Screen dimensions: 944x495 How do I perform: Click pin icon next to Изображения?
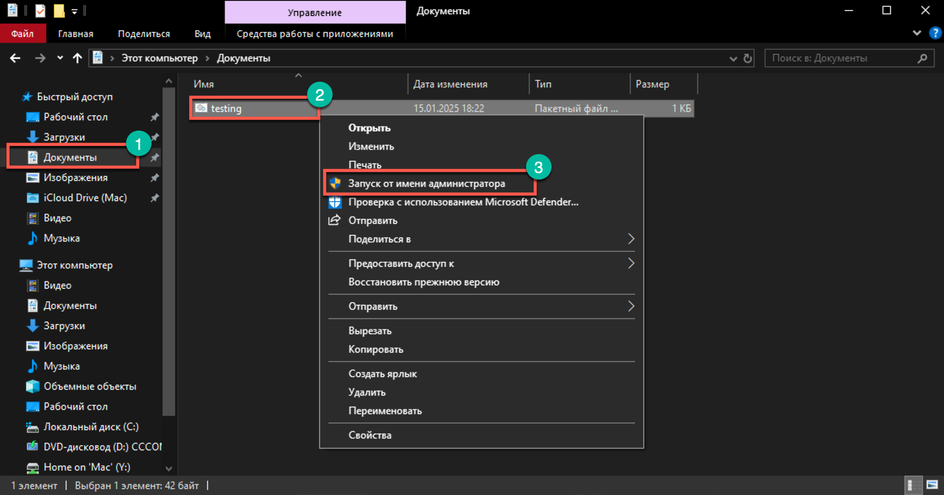[x=154, y=178]
